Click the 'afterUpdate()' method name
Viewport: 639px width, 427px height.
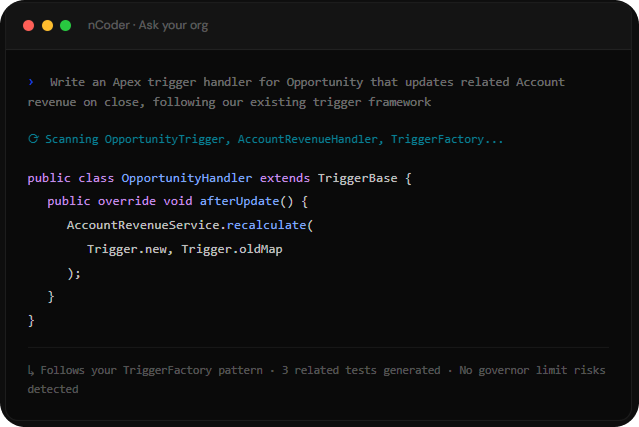click(x=246, y=201)
